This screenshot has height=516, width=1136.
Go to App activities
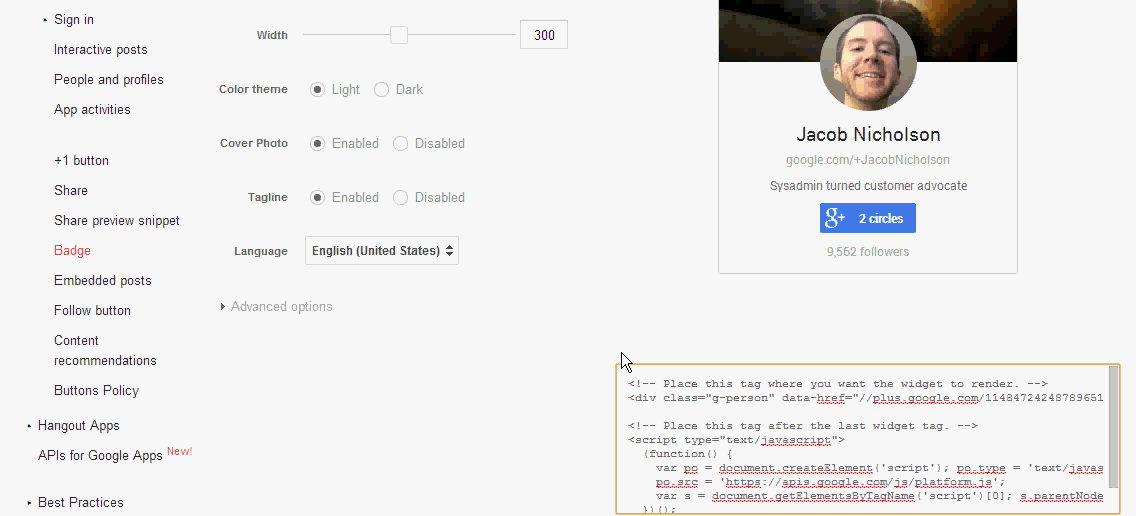[x=92, y=110]
